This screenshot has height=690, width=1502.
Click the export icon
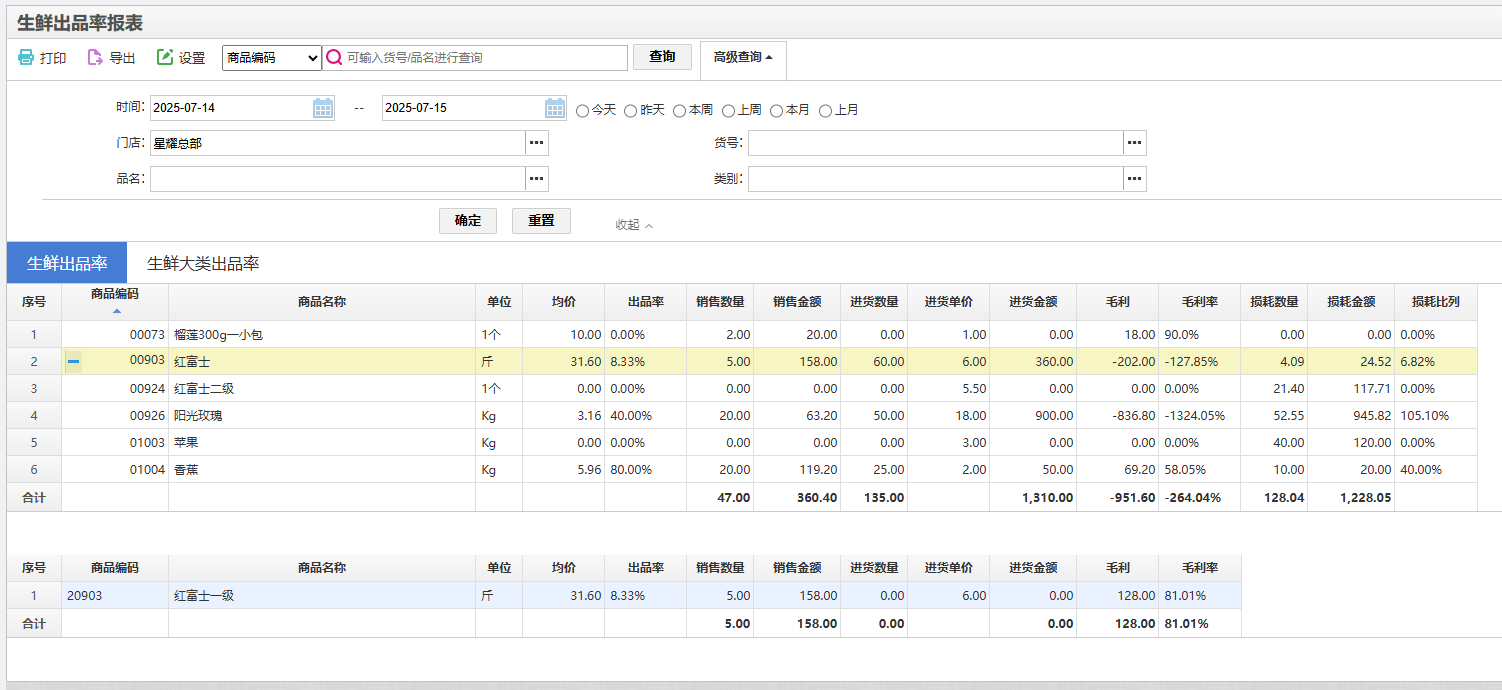(x=95, y=58)
